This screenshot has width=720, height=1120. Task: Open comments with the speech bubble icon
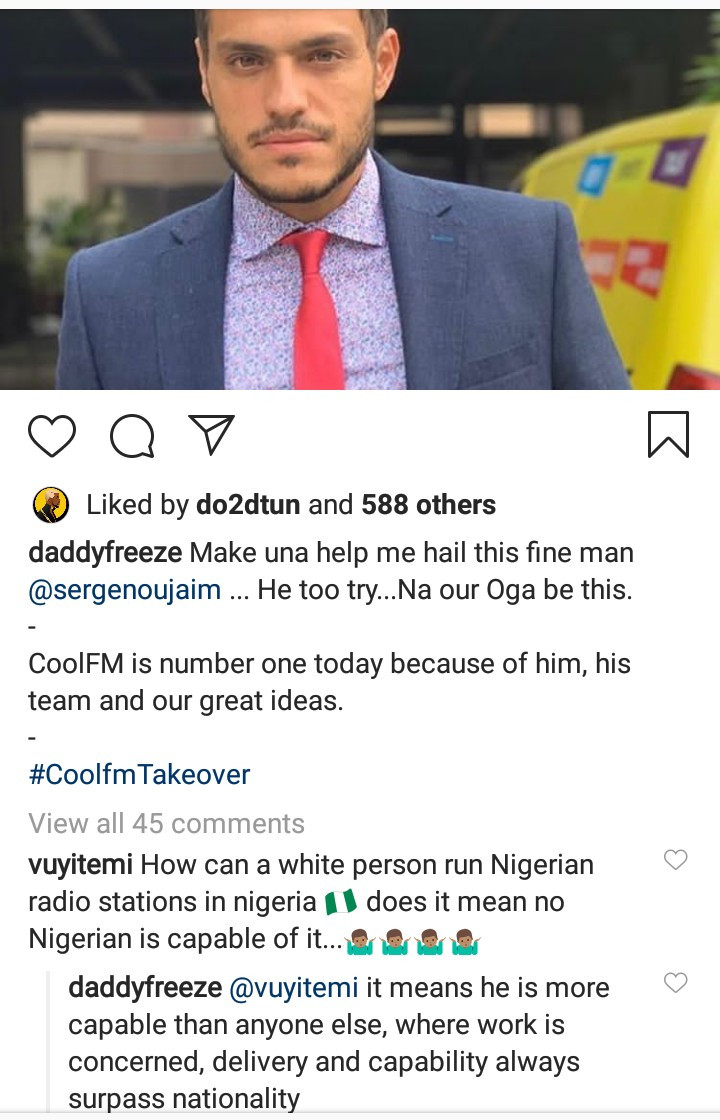click(x=132, y=437)
